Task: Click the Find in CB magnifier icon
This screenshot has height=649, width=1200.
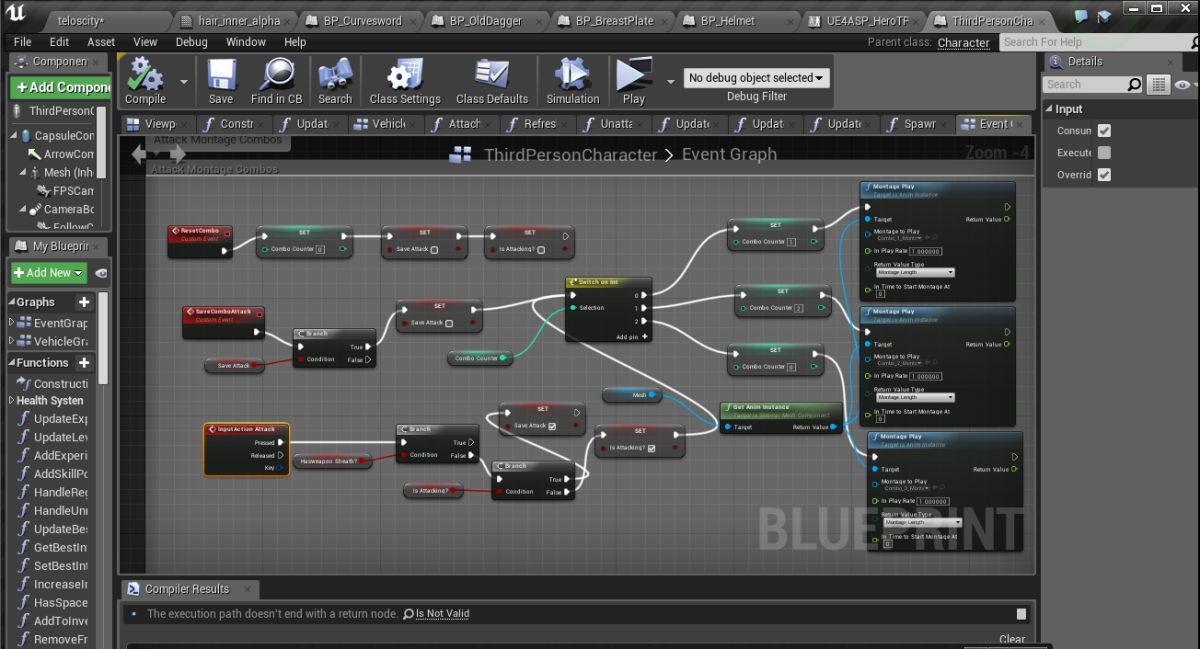Action: pos(276,74)
